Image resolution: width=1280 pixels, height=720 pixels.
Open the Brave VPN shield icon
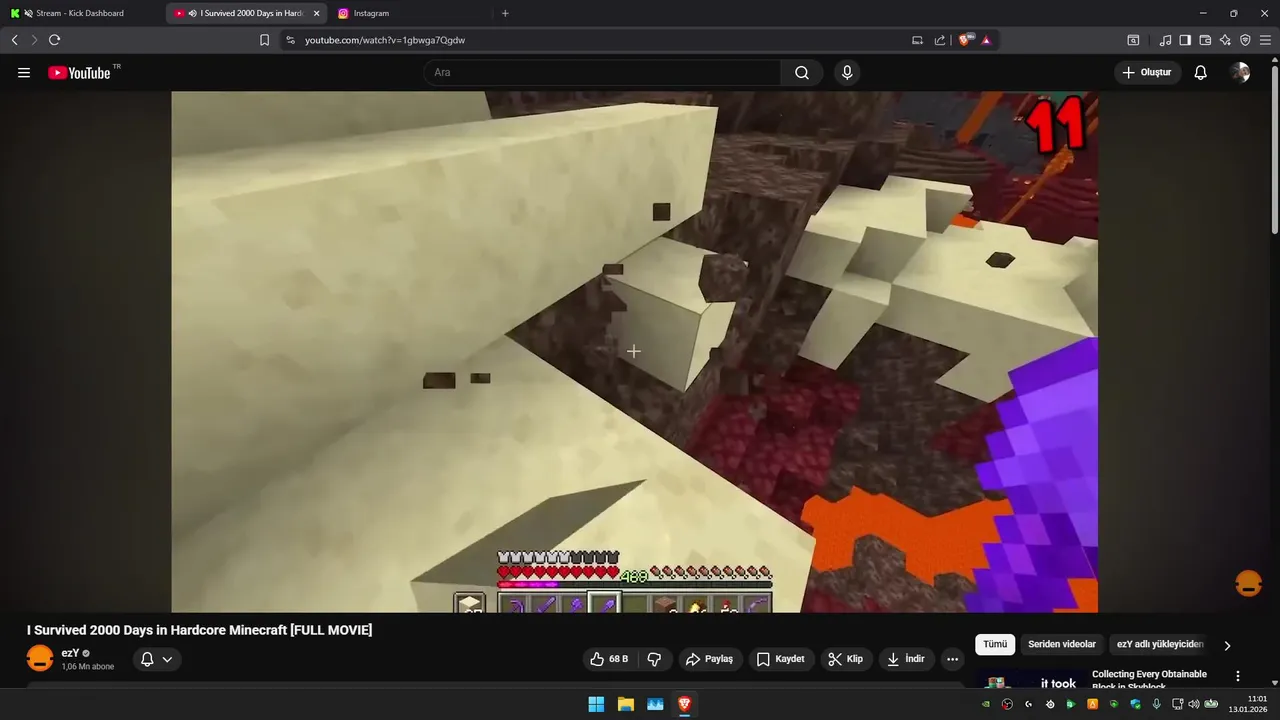tap(1245, 40)
